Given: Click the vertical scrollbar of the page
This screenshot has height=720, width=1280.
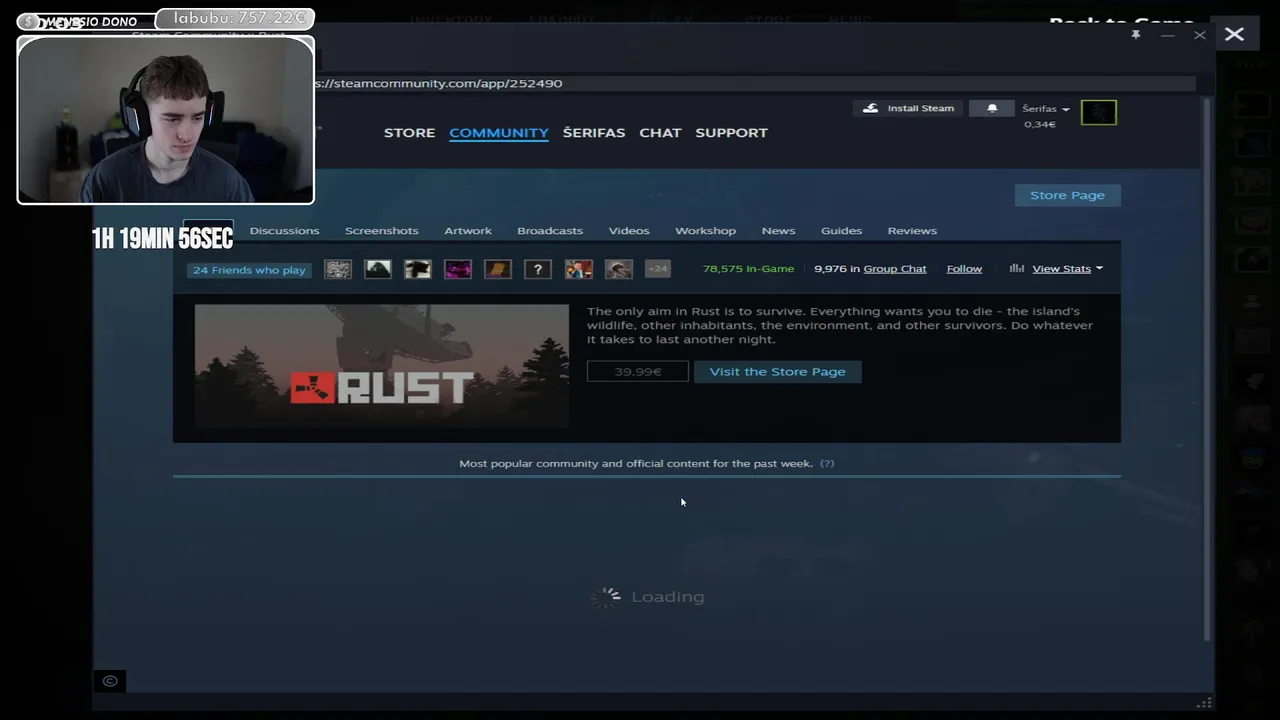Looking at the screenshot, I should click(x=1207, y=370).
